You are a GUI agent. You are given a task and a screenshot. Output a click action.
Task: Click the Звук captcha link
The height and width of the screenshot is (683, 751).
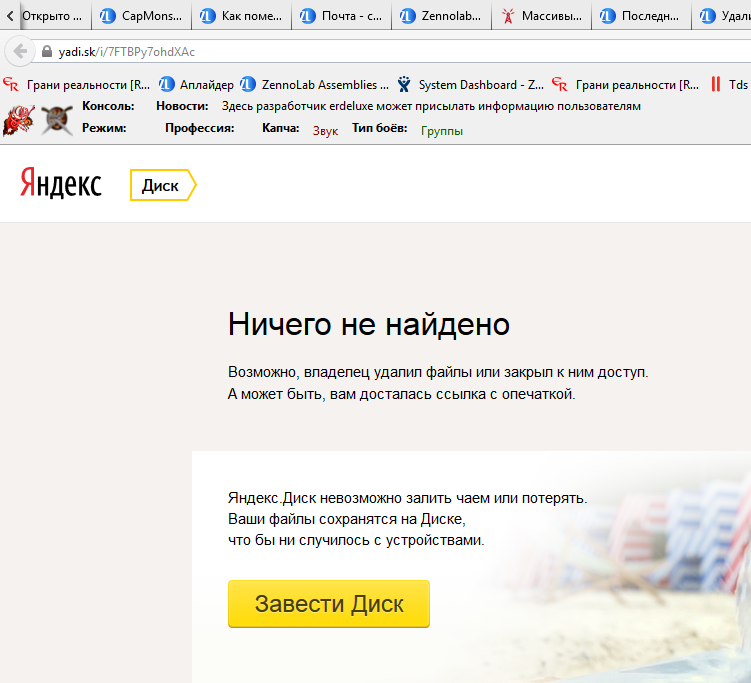pyautogui.click(x=325, y=131)
